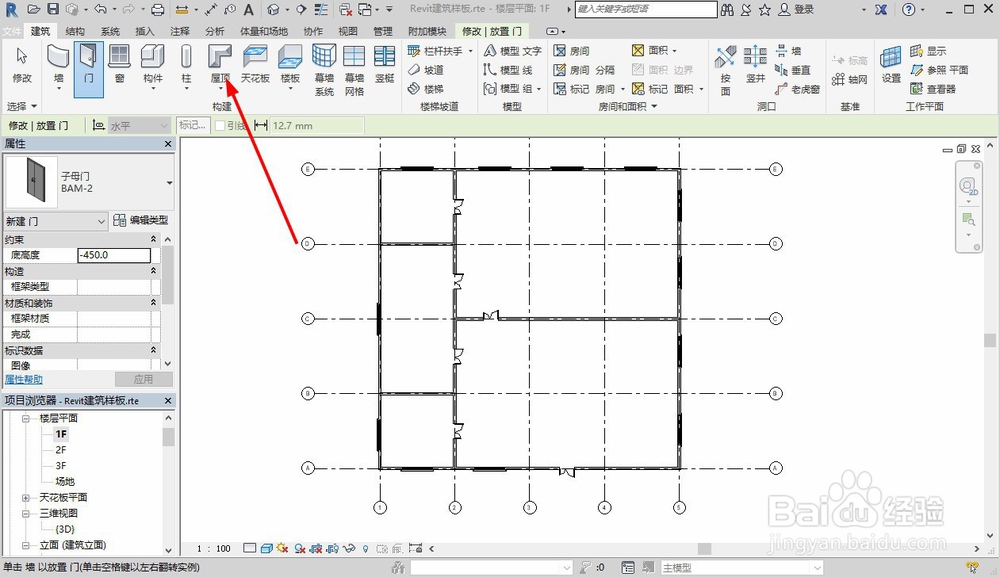Viewport: 1000px width, 577px height.
Task: Open the Viewer (查看器) work plane tool
Action: tap(933, 89)
